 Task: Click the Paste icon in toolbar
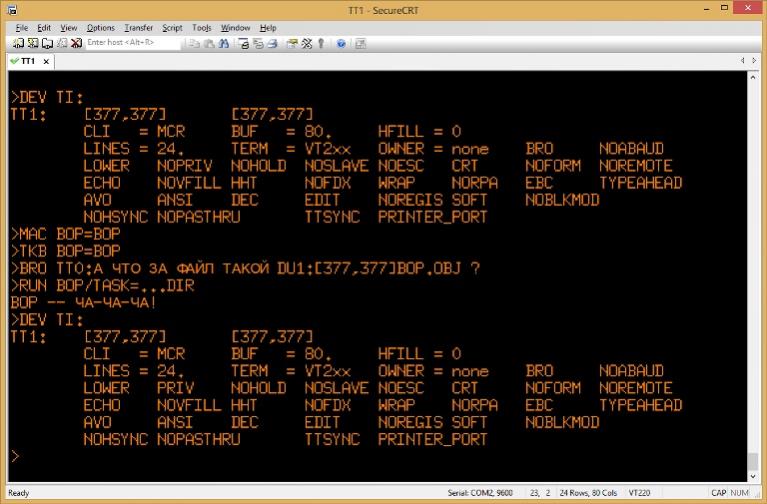tap(209, 43)
